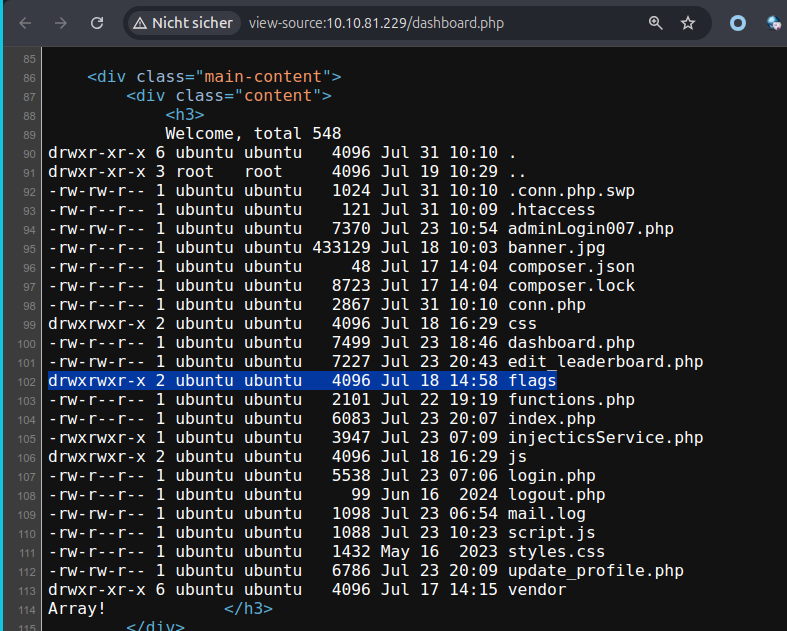The image size is (787, 631).
Task: Click the 'Welcome, total 548' text
Action: click(x=253, y=134)
